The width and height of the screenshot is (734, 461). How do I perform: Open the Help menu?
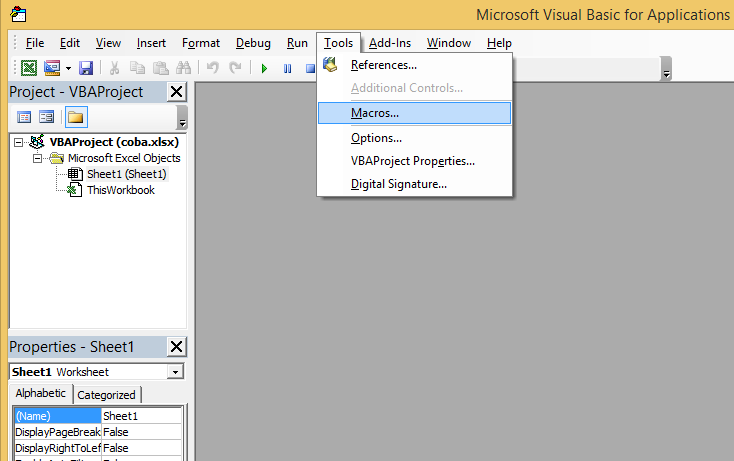point(499,43)
